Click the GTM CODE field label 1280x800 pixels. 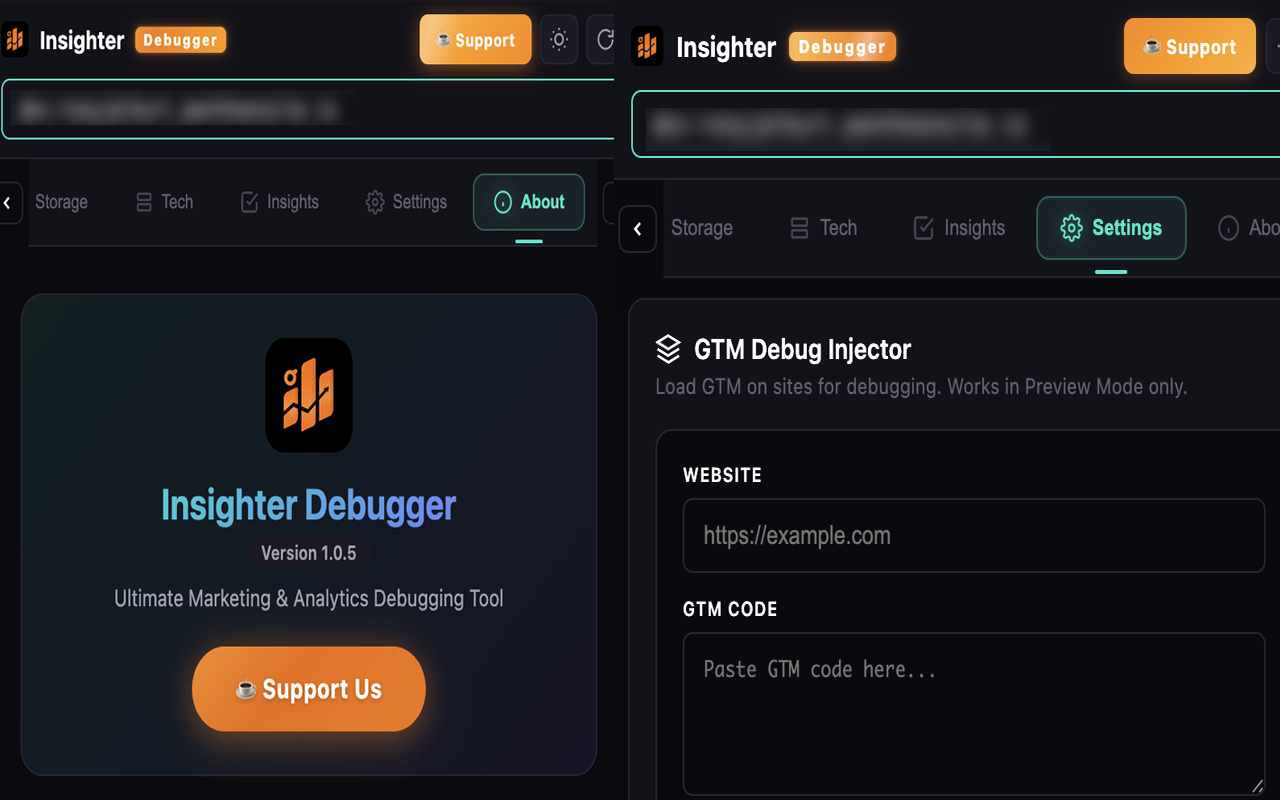coord(730,609)
